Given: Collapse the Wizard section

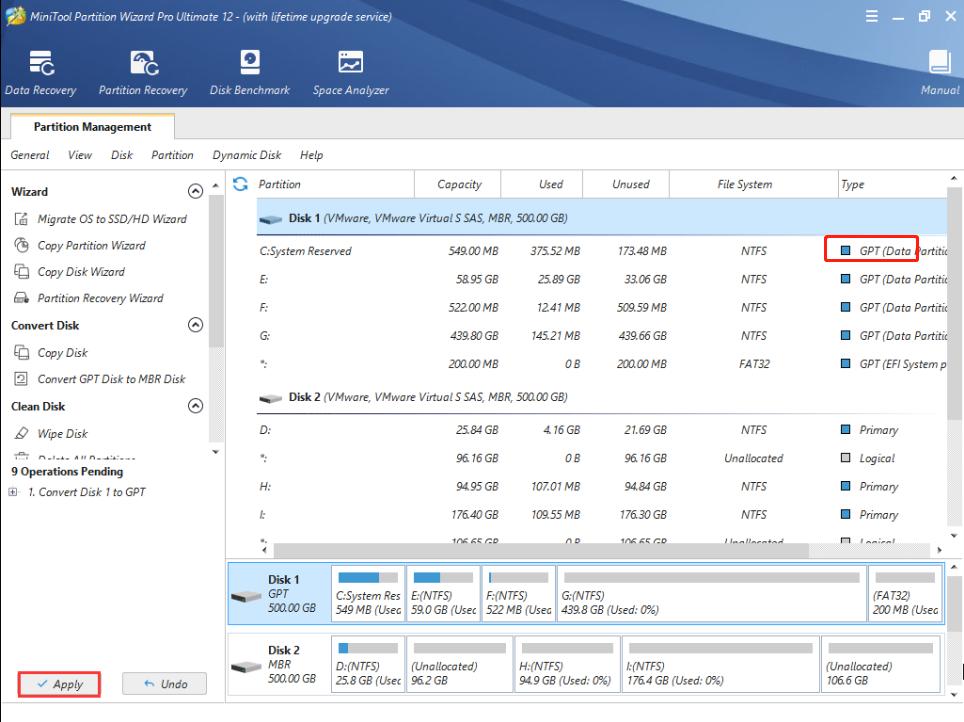Looking at the screenshot, I should coord(195,191).
